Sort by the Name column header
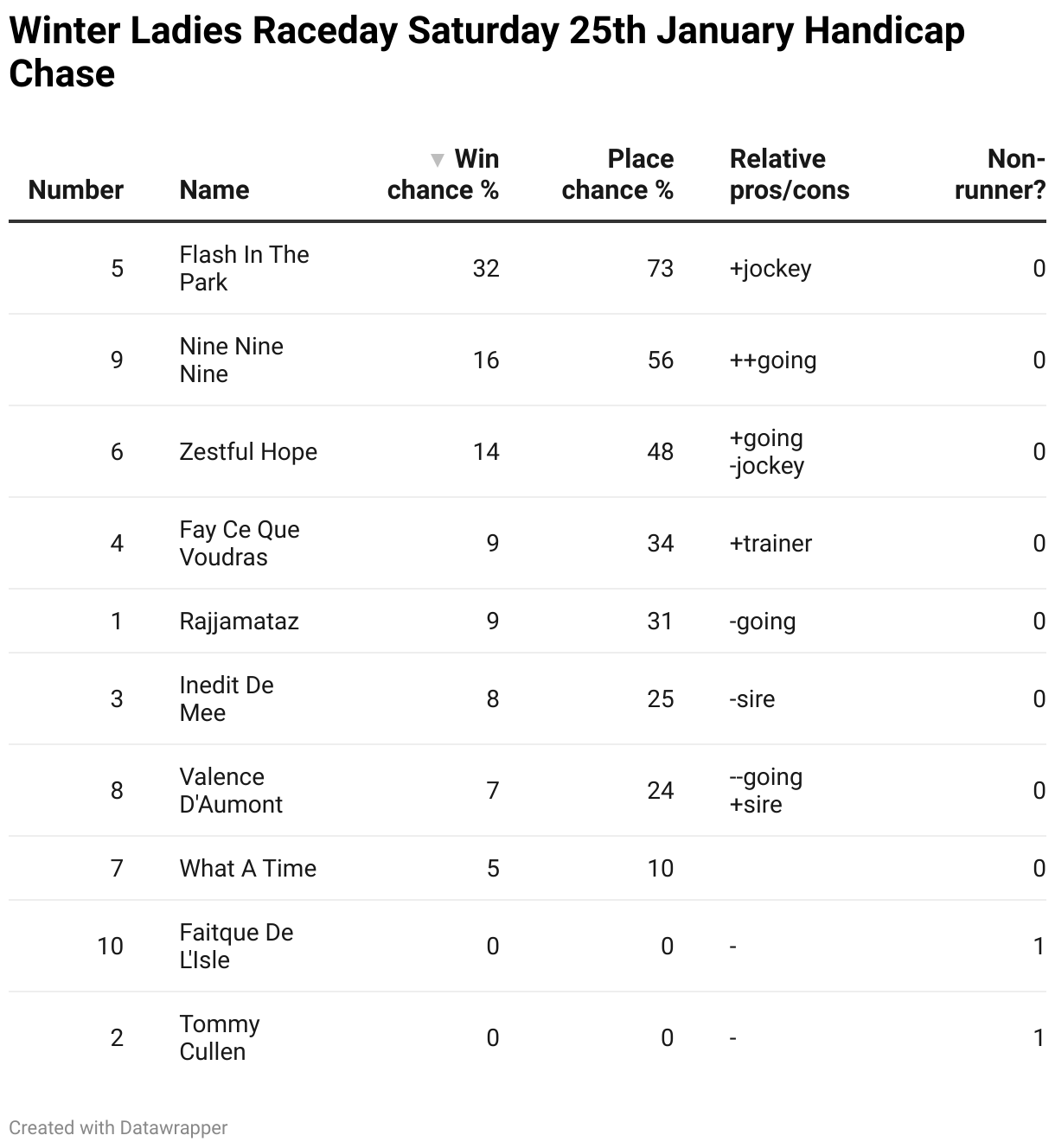Image resolution: width=1055 pixels, height=1148 pixels. [x=214, y=190]
